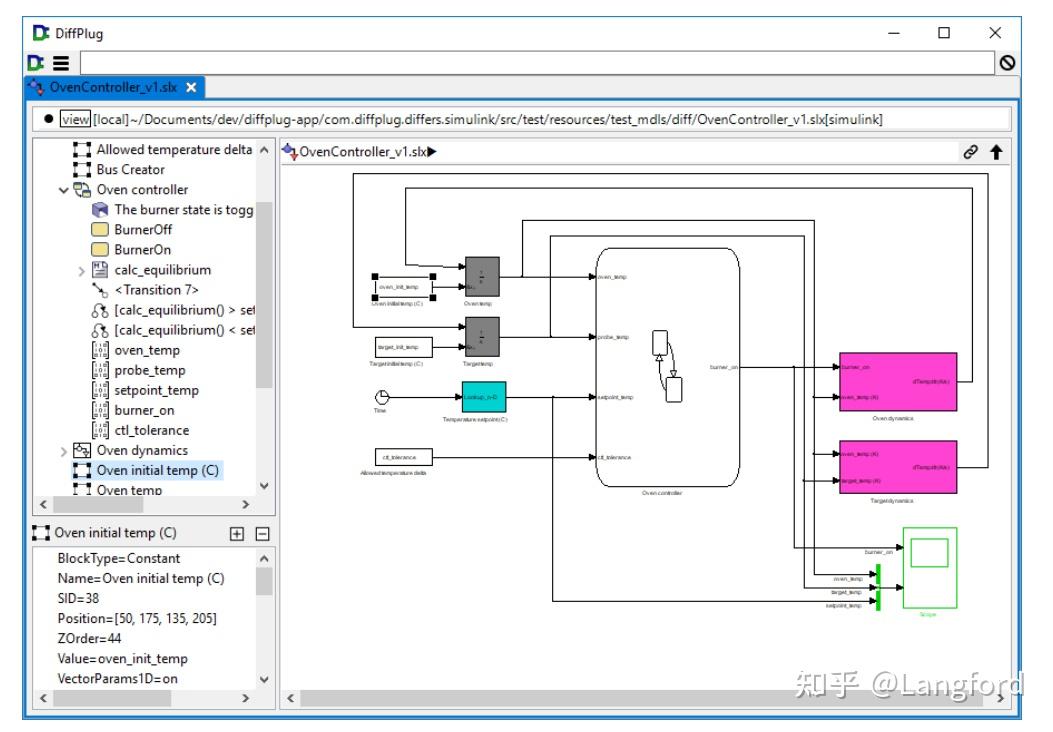Click the gray Oven temp integrator block
Screen dimensions: 1053x732
482,277
